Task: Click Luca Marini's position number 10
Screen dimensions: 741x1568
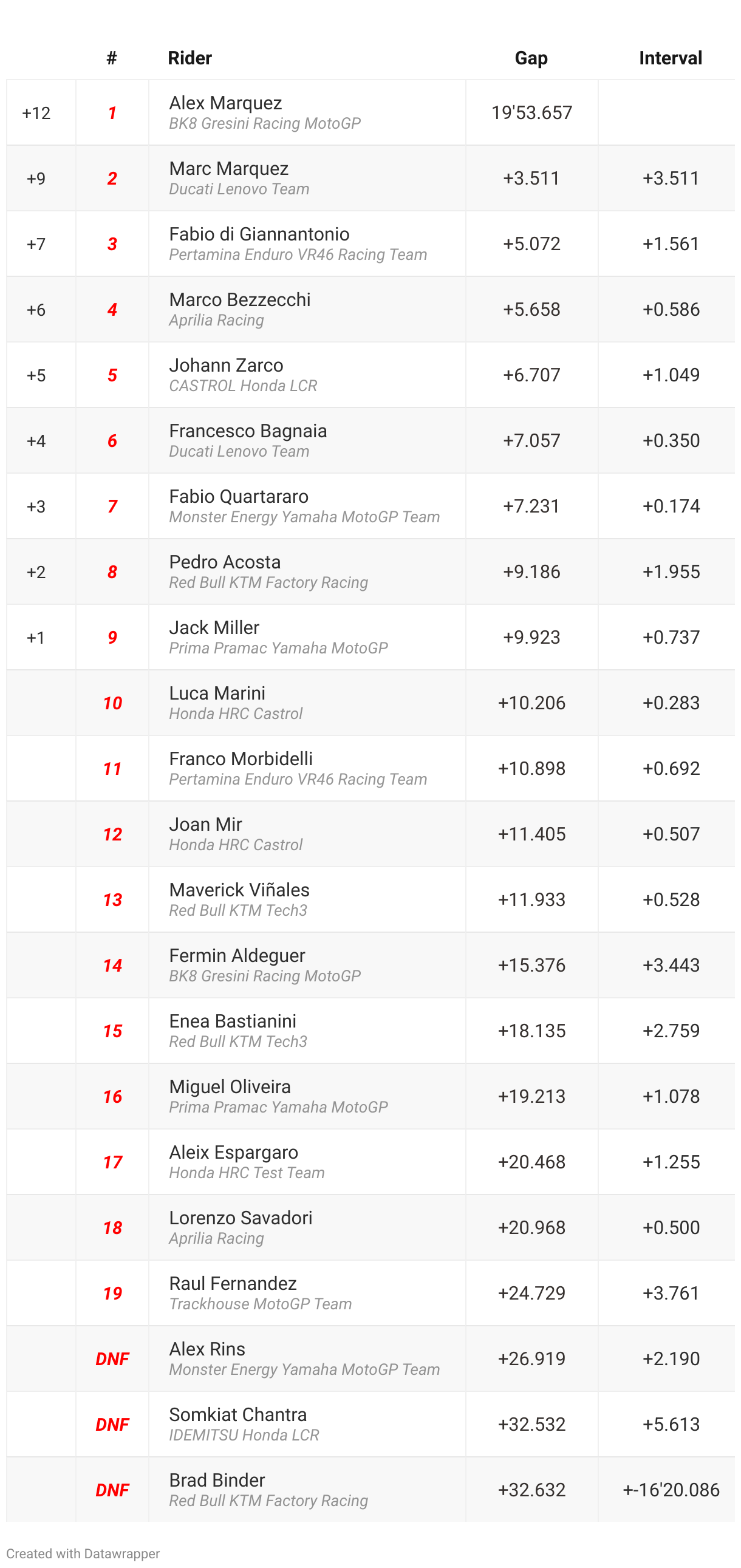Action: pyautogui.click(x=112, y=703)
